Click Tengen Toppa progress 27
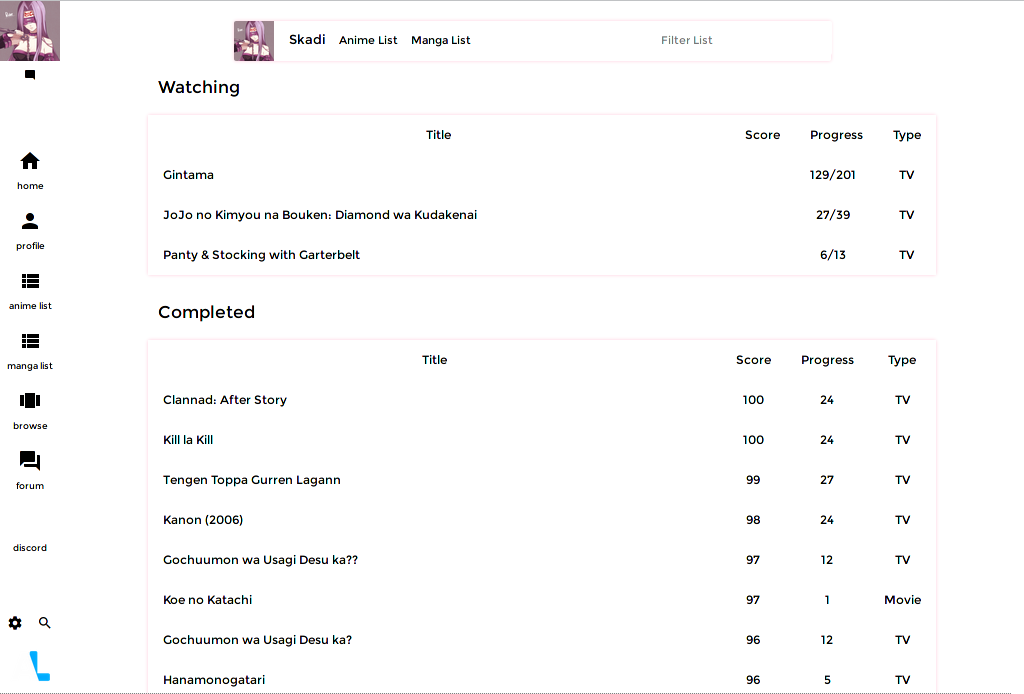This screenshot has height=694, width=1024. pyautogui.click(x=827, y=480)
